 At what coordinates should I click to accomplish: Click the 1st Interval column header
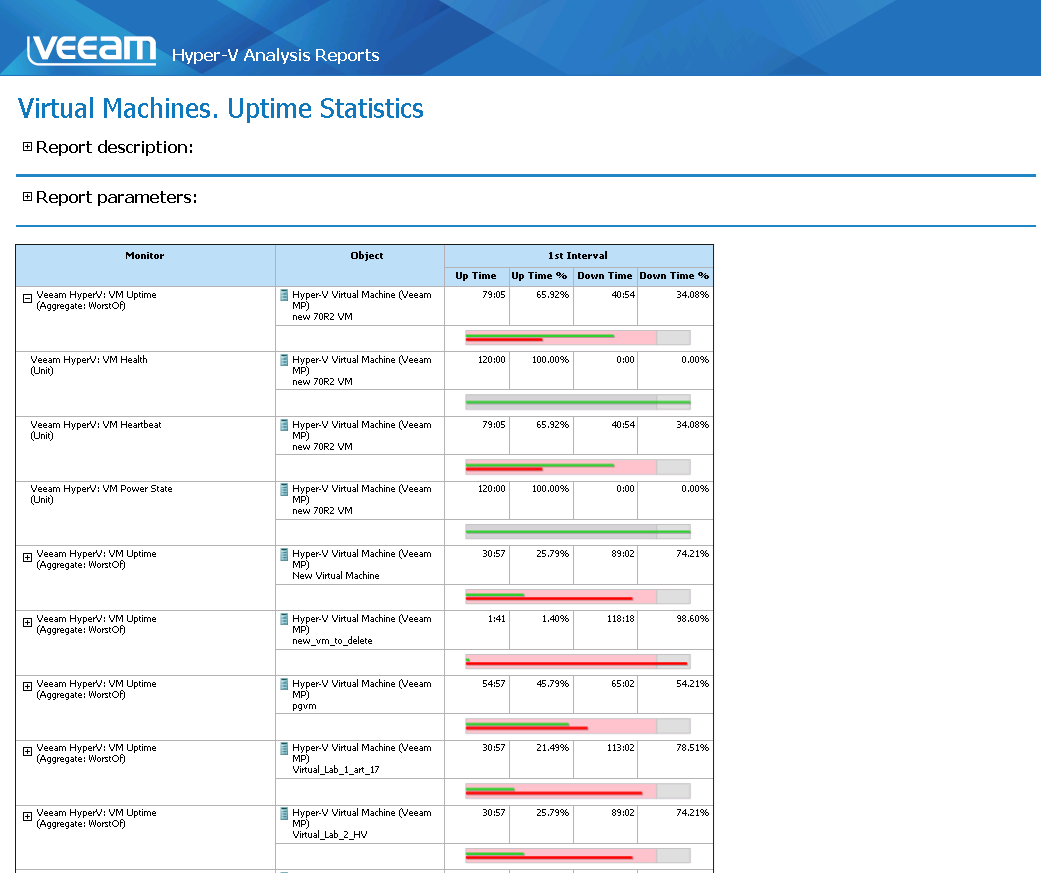pyautogui.click(x=578, y=256)
